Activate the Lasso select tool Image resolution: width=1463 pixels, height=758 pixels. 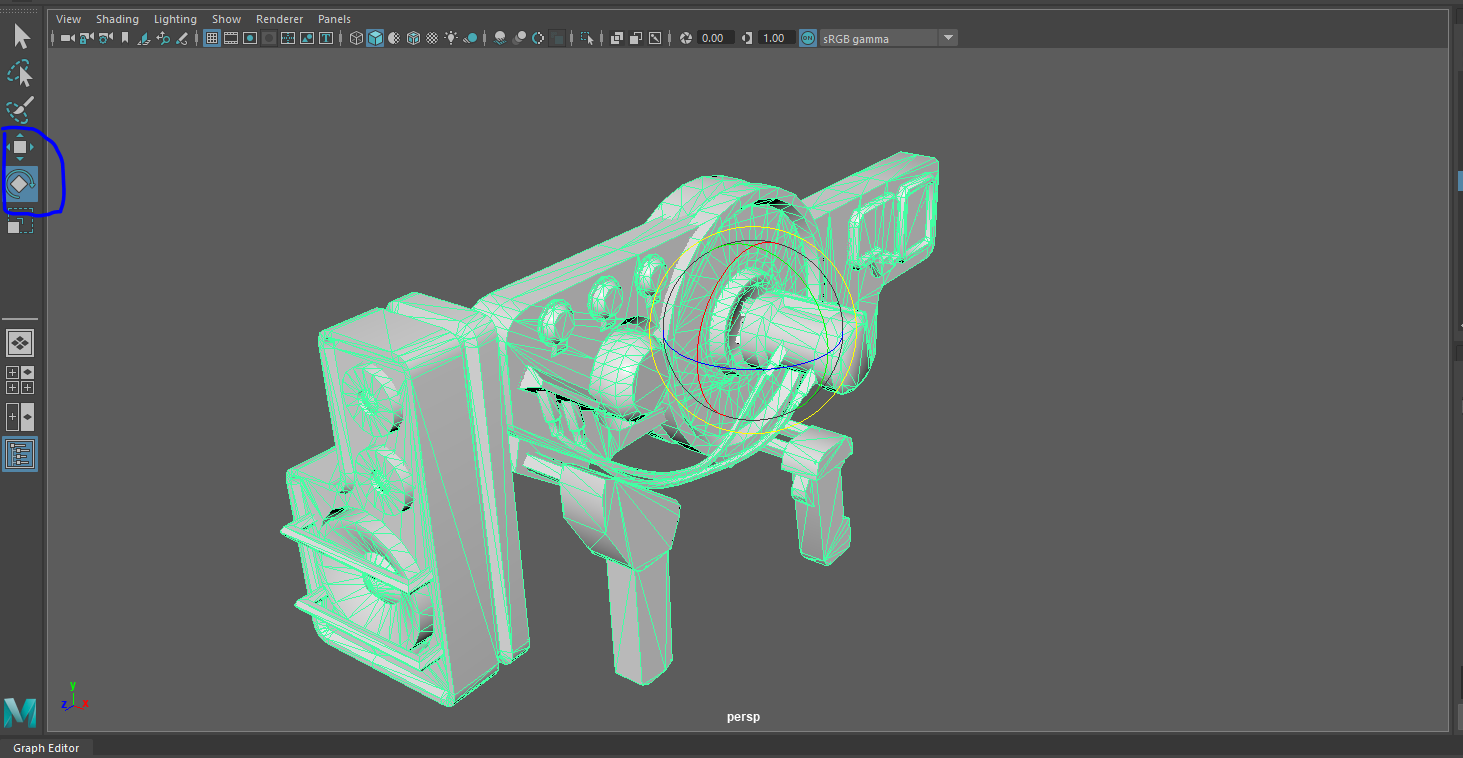pyautogui.click(x=20, y=74)
